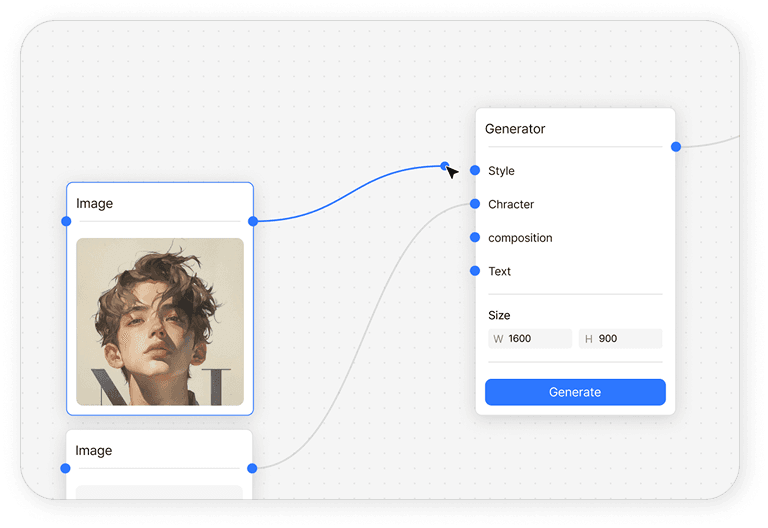This screenshot has width=768, height=528.
Task: Click the selected Image node's right output port
Action: (253, 221)
